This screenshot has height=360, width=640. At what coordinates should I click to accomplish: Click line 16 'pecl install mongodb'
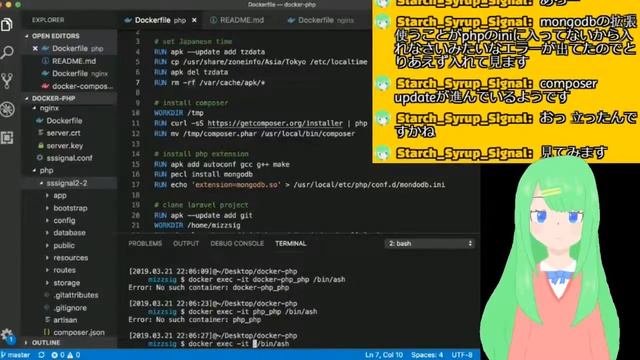(203, 174)
